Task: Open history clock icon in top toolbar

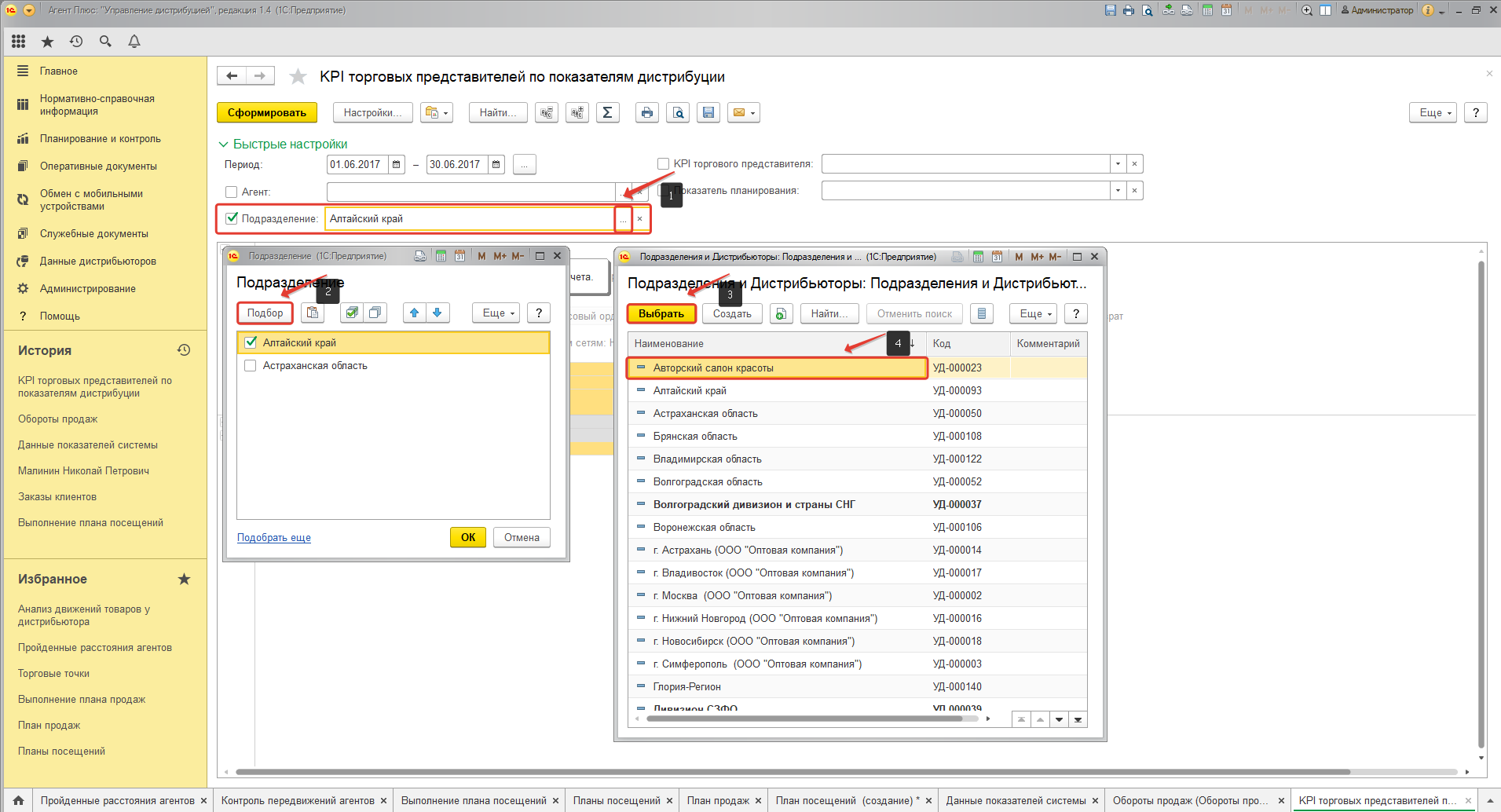Action: click(x=76, y=42)
